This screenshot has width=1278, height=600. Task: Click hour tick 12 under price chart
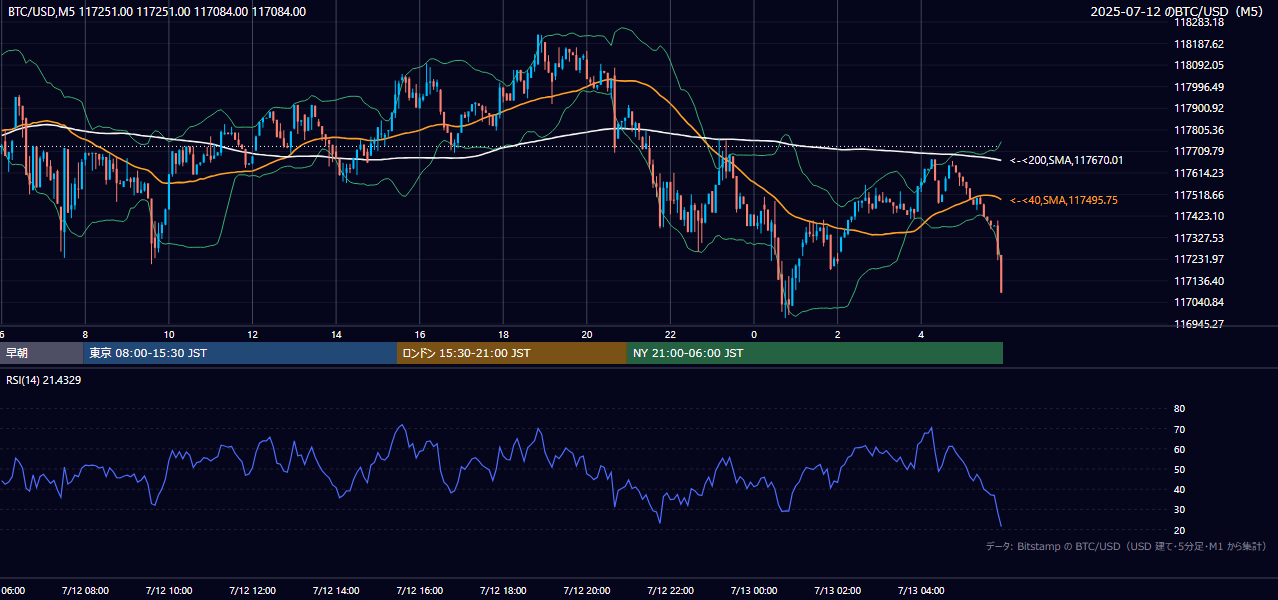pyautogui.click(x=252, y=334)
